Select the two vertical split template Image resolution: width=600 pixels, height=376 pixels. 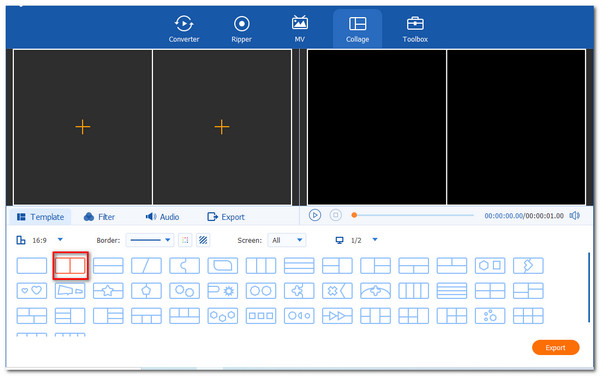coord(70,265)
